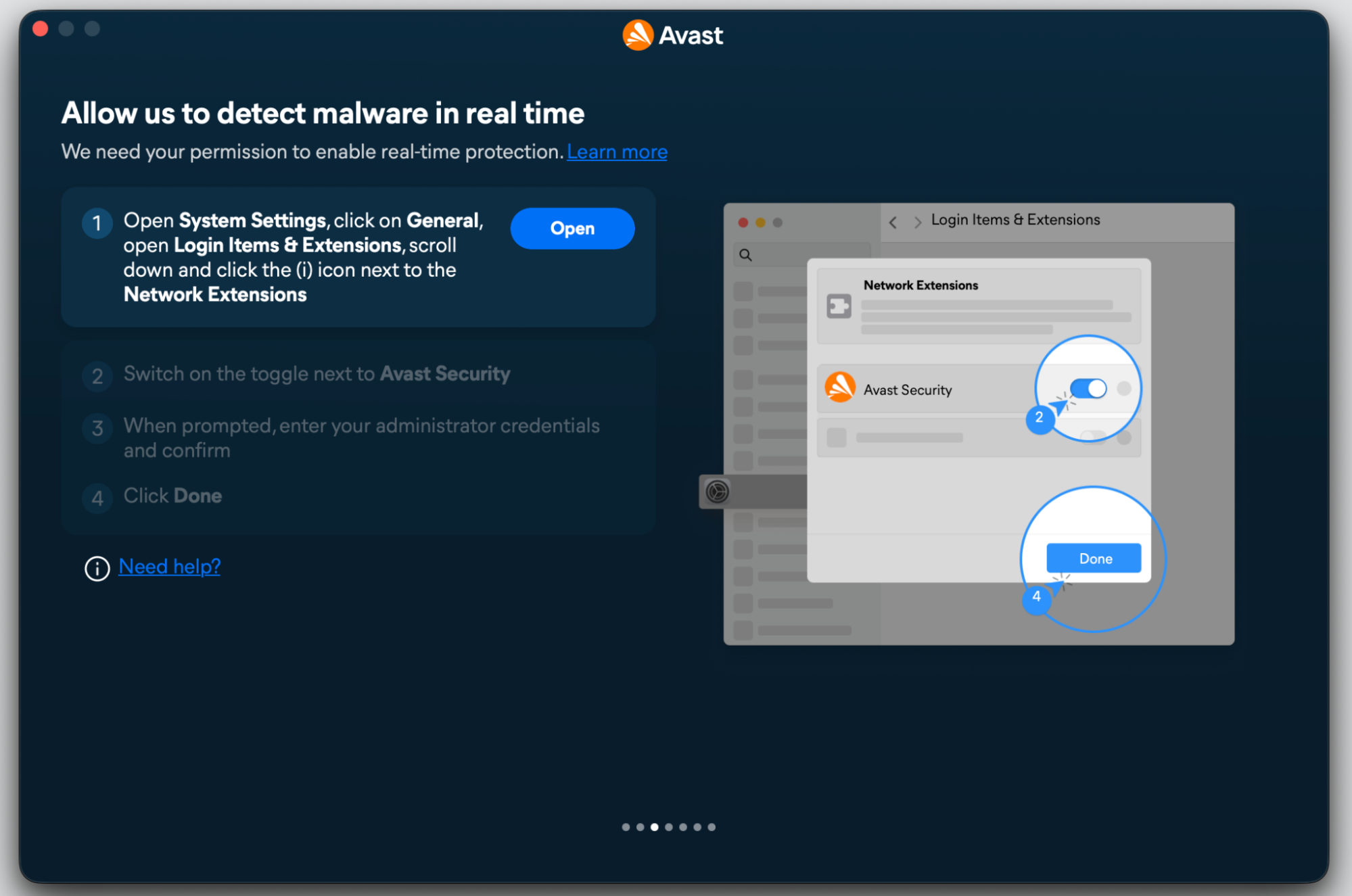Click the System Settings gear icon in the illustration
The width and height of the screenshot is (1352, 896).
click(x=718, y=492)
